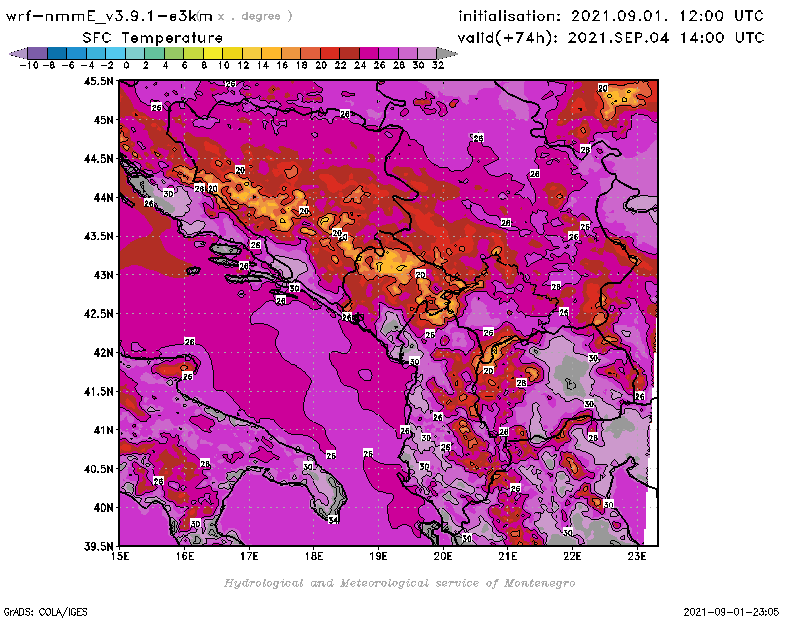The height and width of the screenshot is (618, 800).
Task: Select the legend swatch between 0 and 2
Action: 135,54
